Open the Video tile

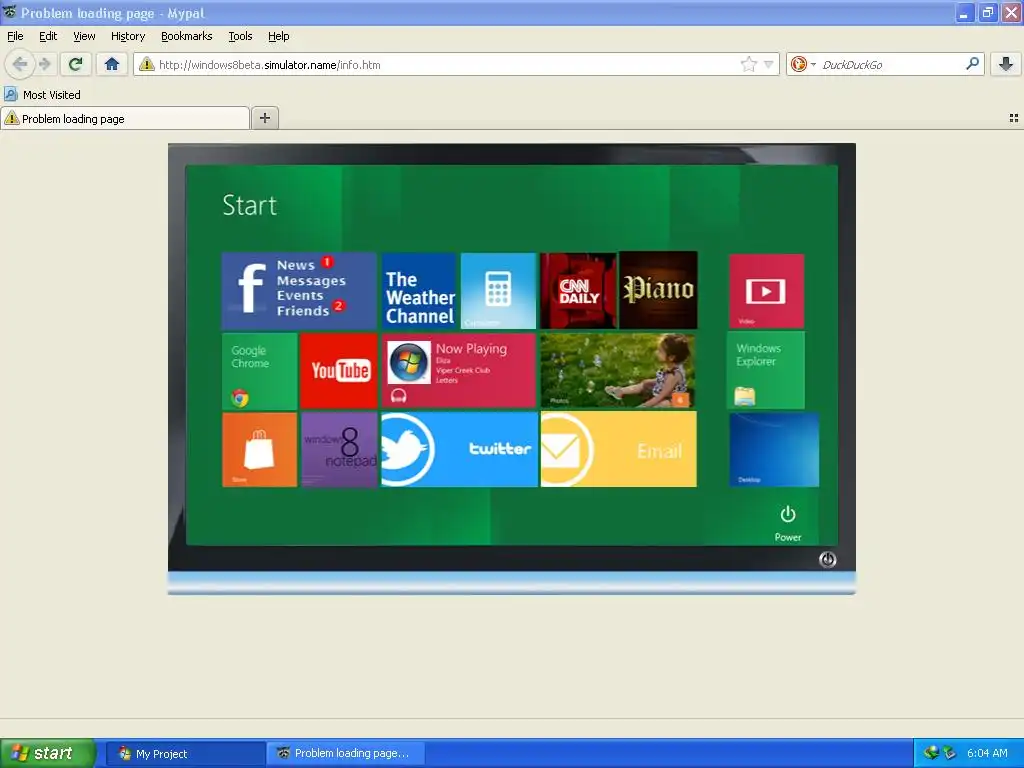click(767, 291)
